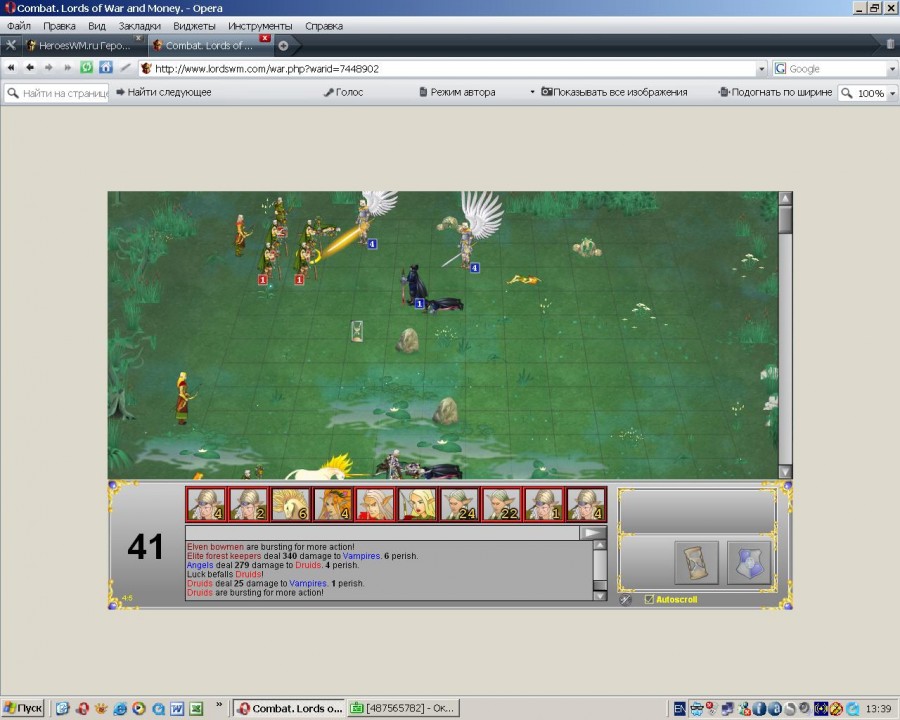Click the Combat. Lords taskbar button
Image resolution: width=900 pixels, height=720 pixels.
pyautogui.click(x=290, y=708)
